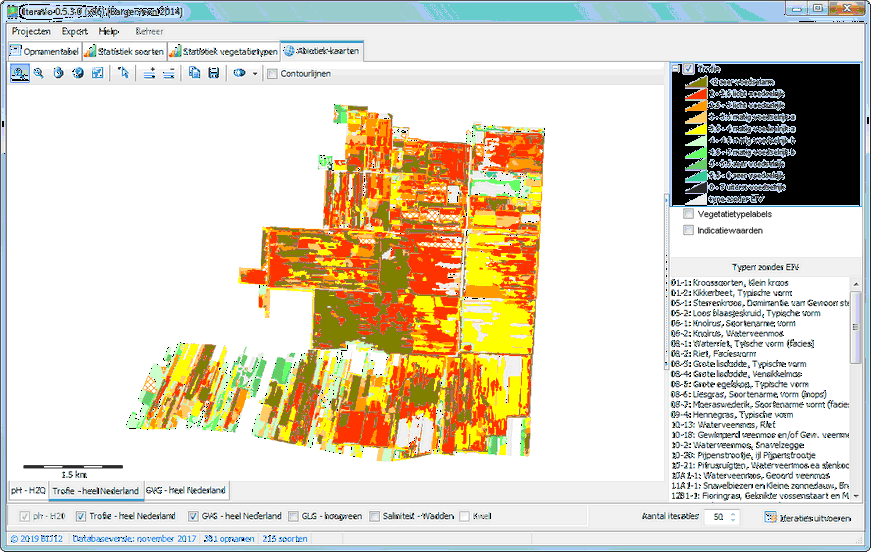Check the Vegetatietypelabels checkbox
Screen dimensions: 871x552
pyautogui.click(x=688, y=214)
